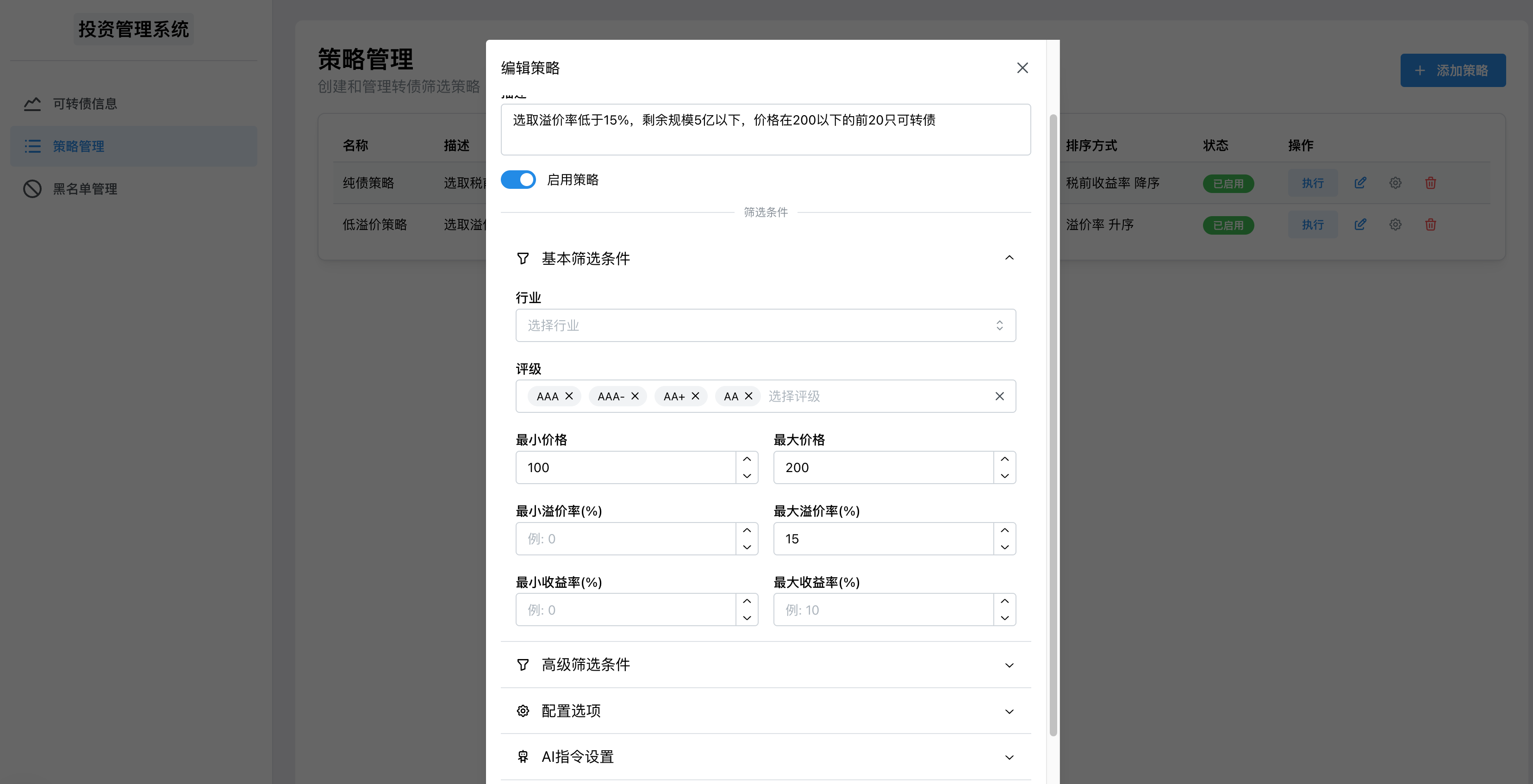Open 可转债信息 in sidebar

pyautogui.click(x=85, y=104)
